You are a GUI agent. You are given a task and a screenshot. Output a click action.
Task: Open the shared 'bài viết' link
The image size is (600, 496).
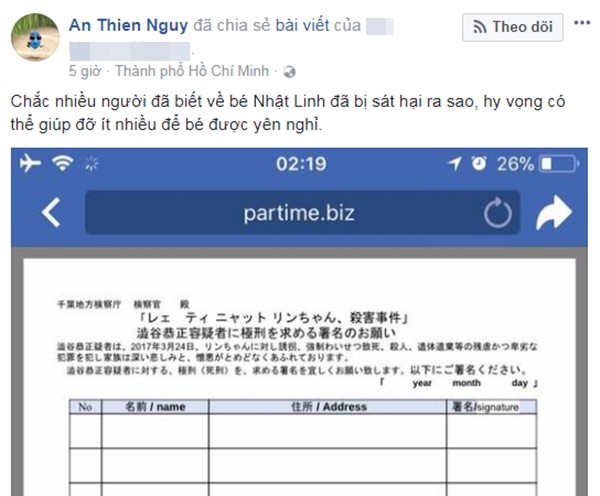(302, 26)
